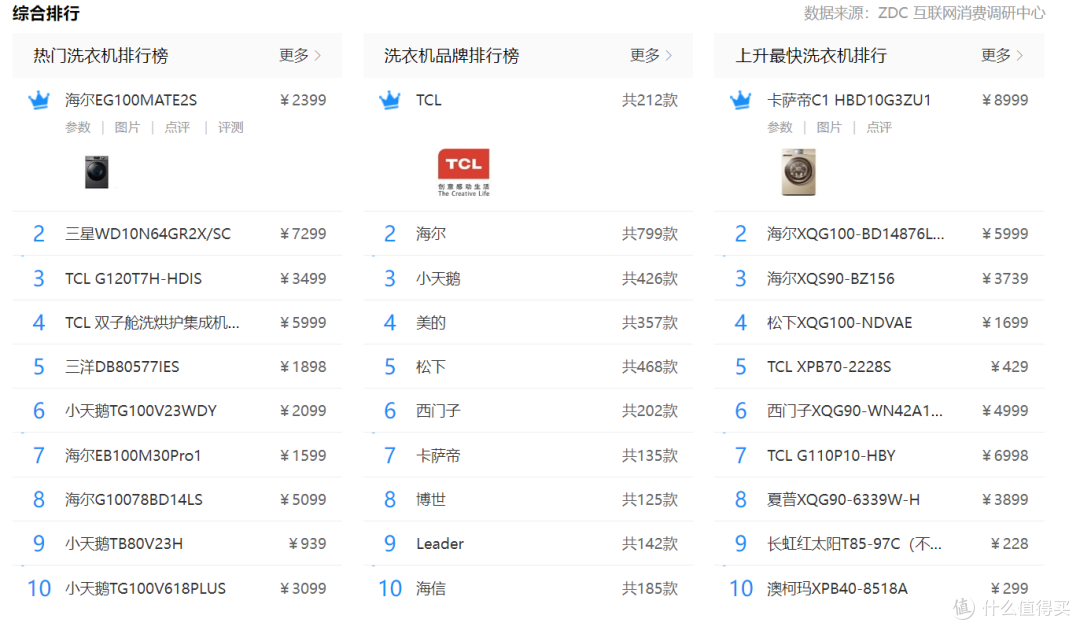
Task: Open 参数 under 海尔EG100MATE2S
Action: pyautogui.click(x=78, y=127)
